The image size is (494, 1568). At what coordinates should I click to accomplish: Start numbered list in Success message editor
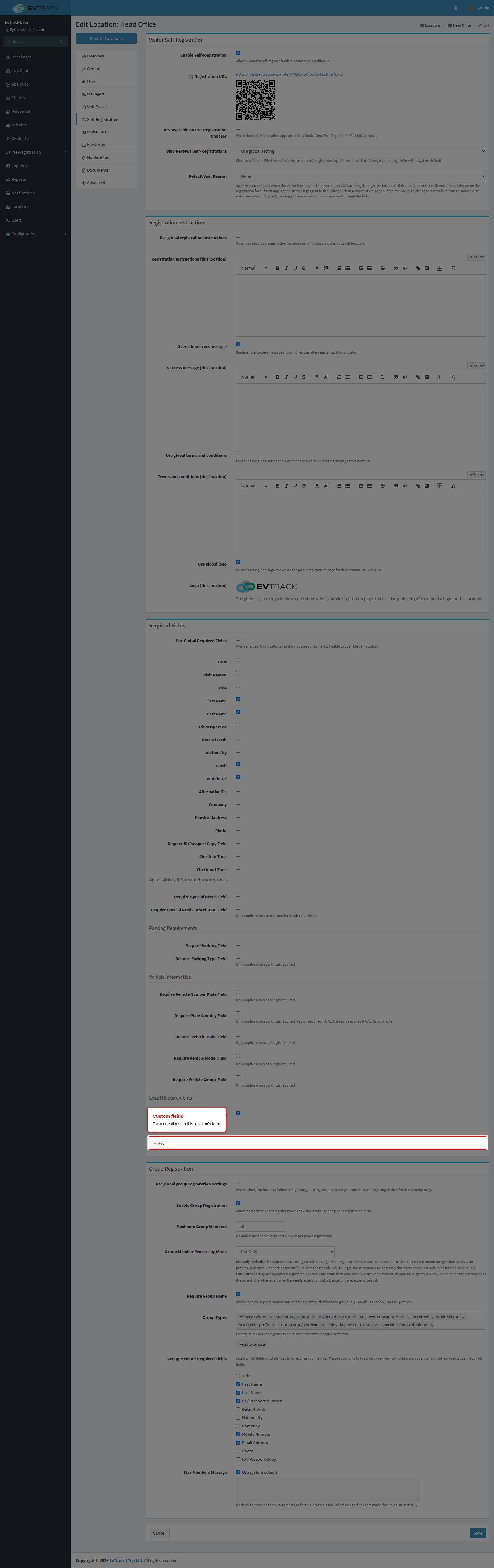pyautogui.click(x=339, y=377)
